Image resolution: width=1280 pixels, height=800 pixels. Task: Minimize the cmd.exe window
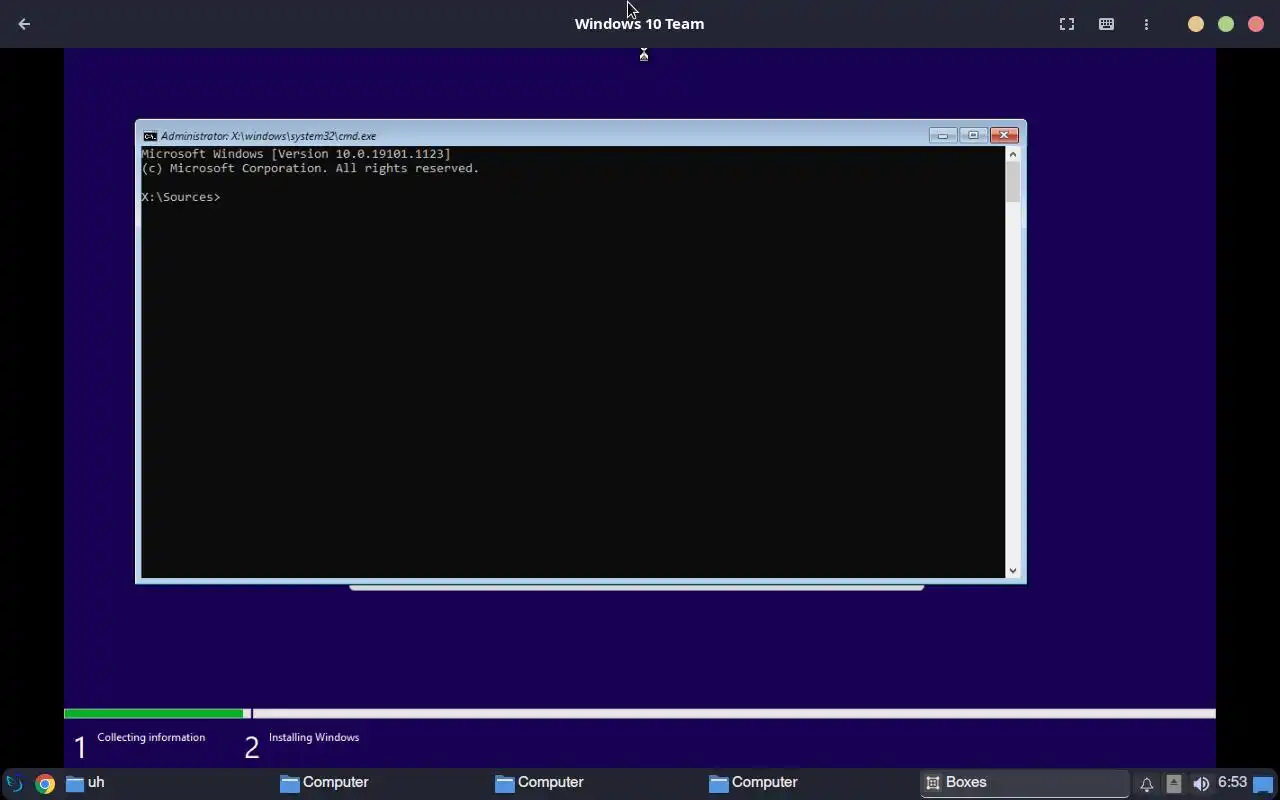pos(942,135)
